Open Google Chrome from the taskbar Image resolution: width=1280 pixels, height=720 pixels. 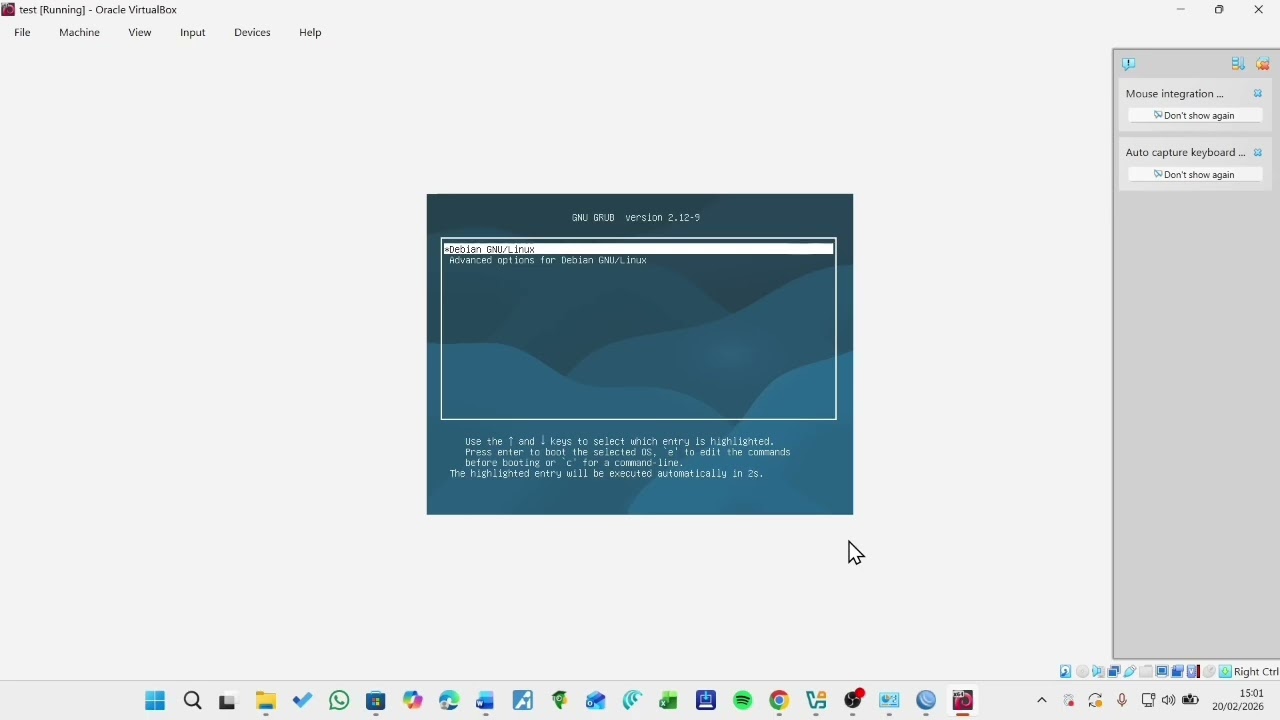[x=779, y=701]
